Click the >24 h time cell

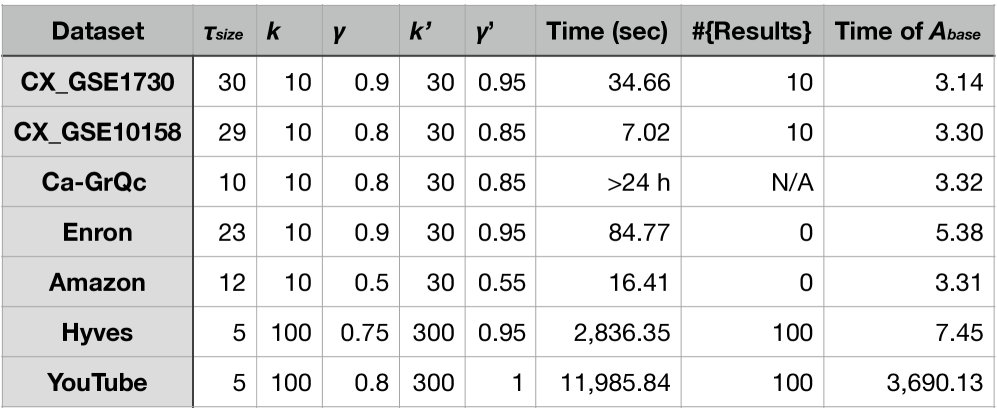pos(608,182)
